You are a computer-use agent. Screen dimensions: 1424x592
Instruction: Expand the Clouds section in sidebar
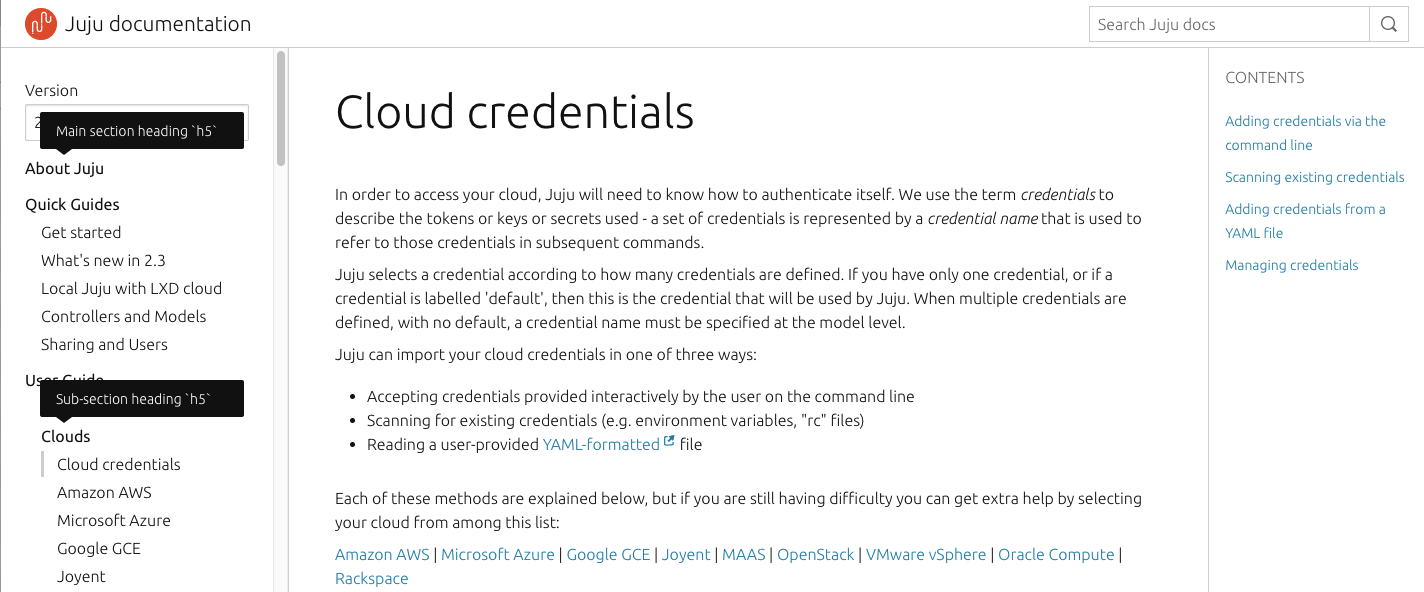tap(65, 436)
